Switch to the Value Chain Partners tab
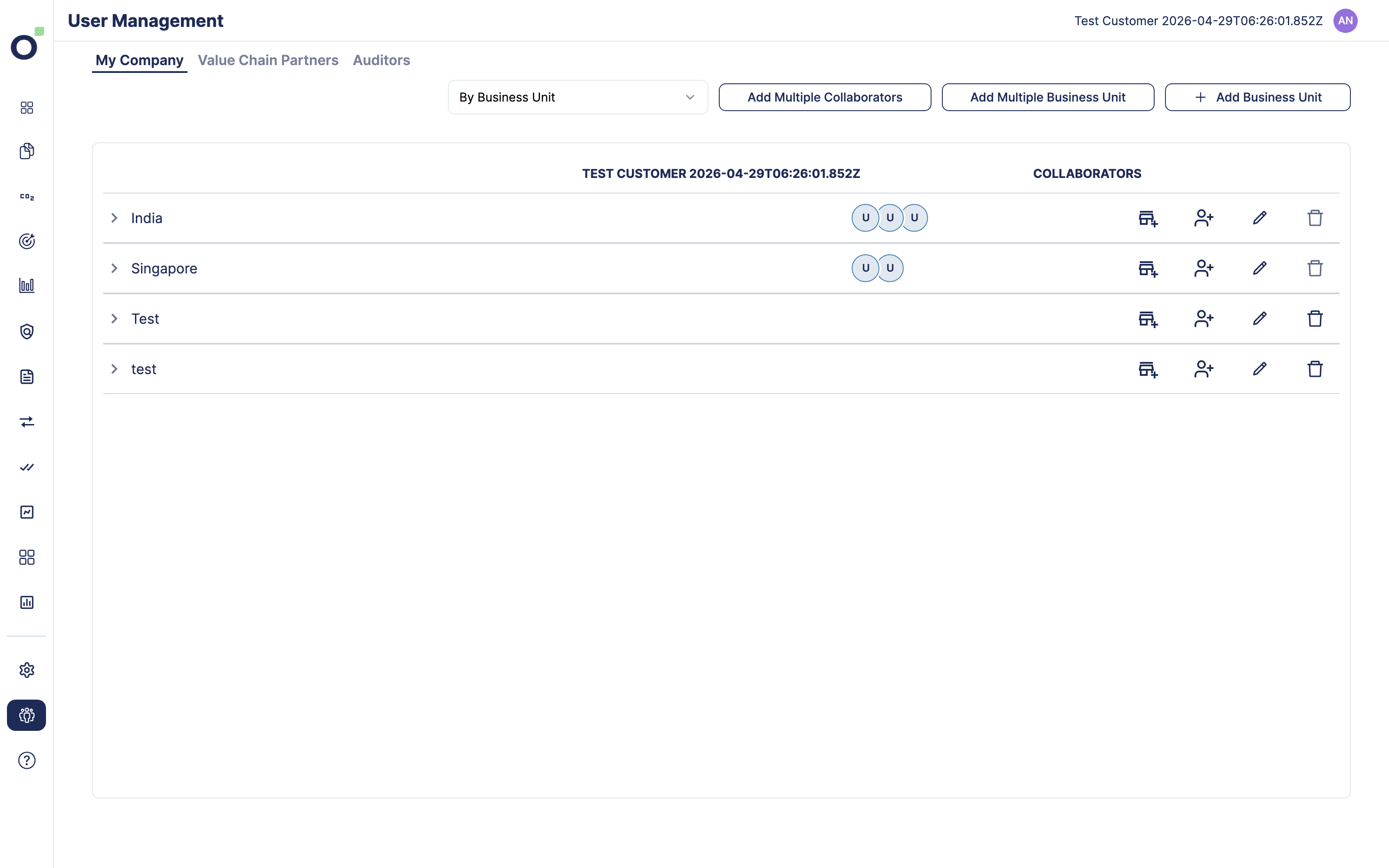The width and height of the screenshot is (1389, 868). (x=268, y=60)
